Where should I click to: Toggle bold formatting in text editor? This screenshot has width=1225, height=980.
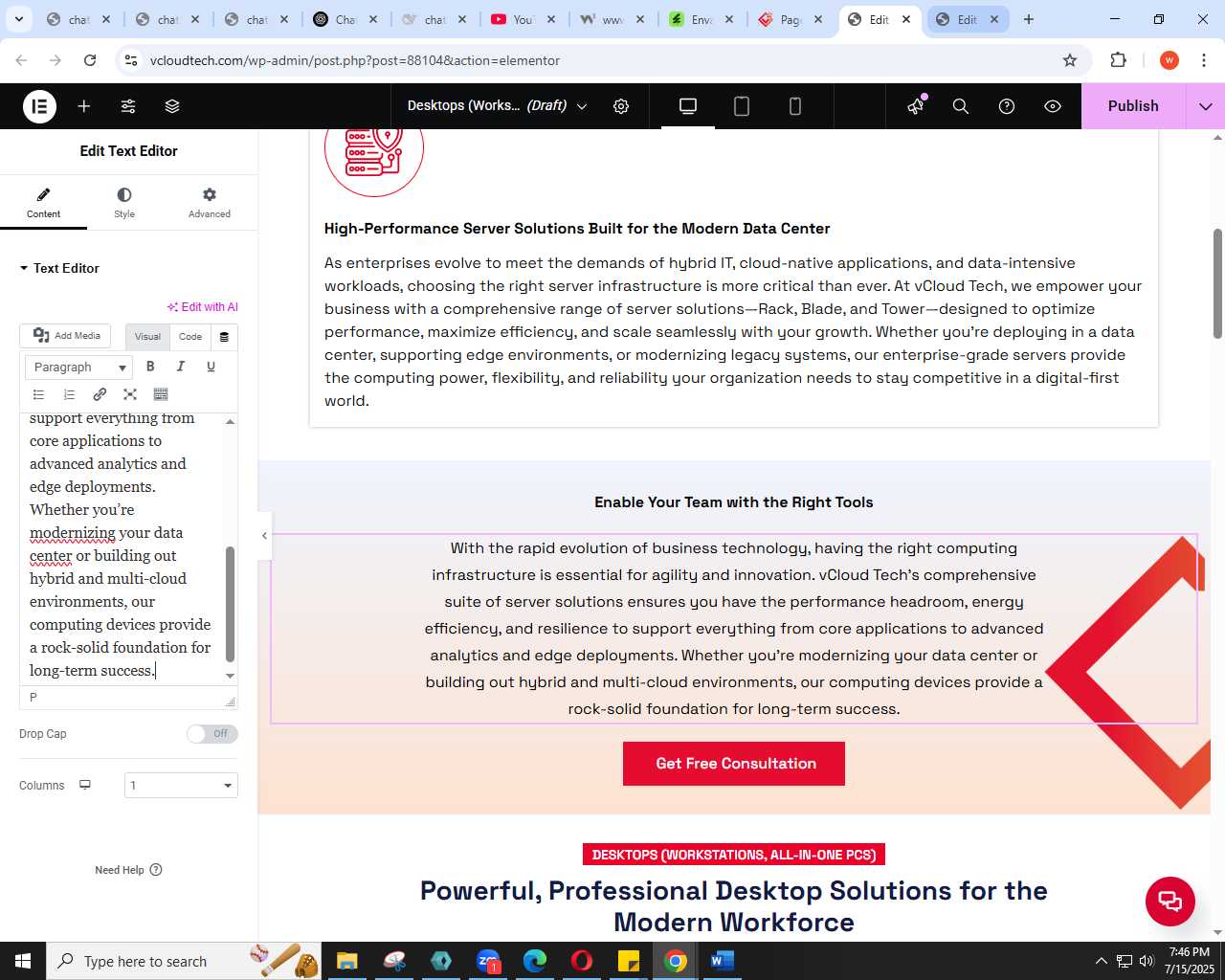click(150, 367)
